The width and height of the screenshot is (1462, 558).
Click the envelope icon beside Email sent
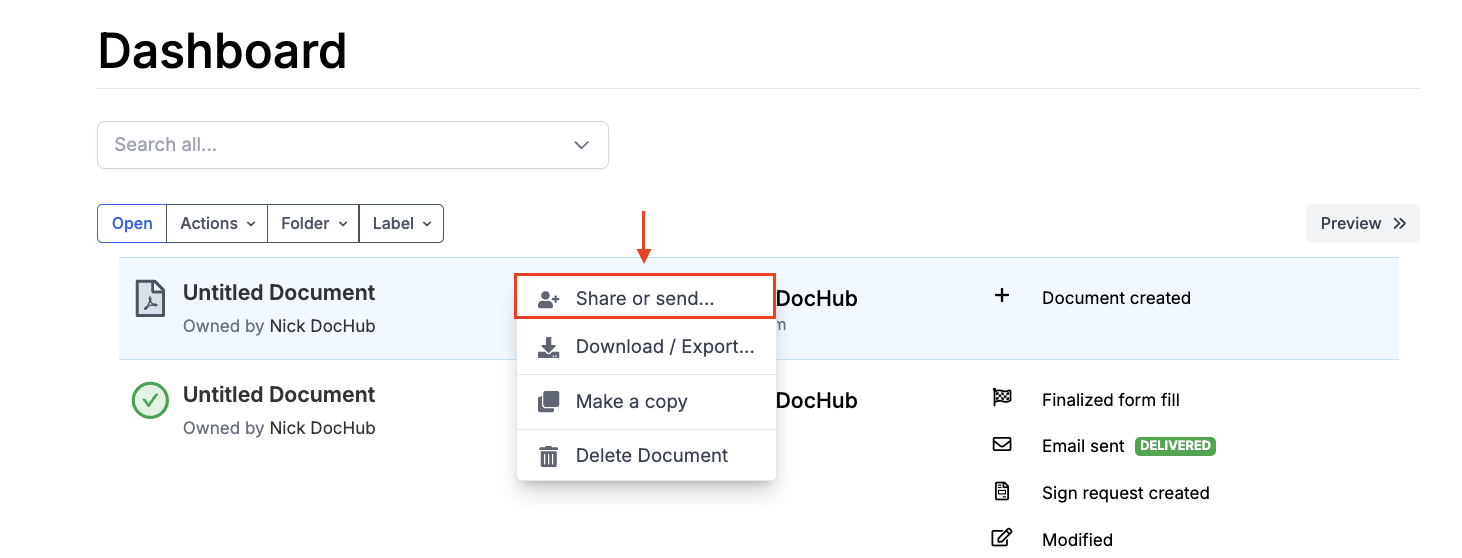(1001, 445)
